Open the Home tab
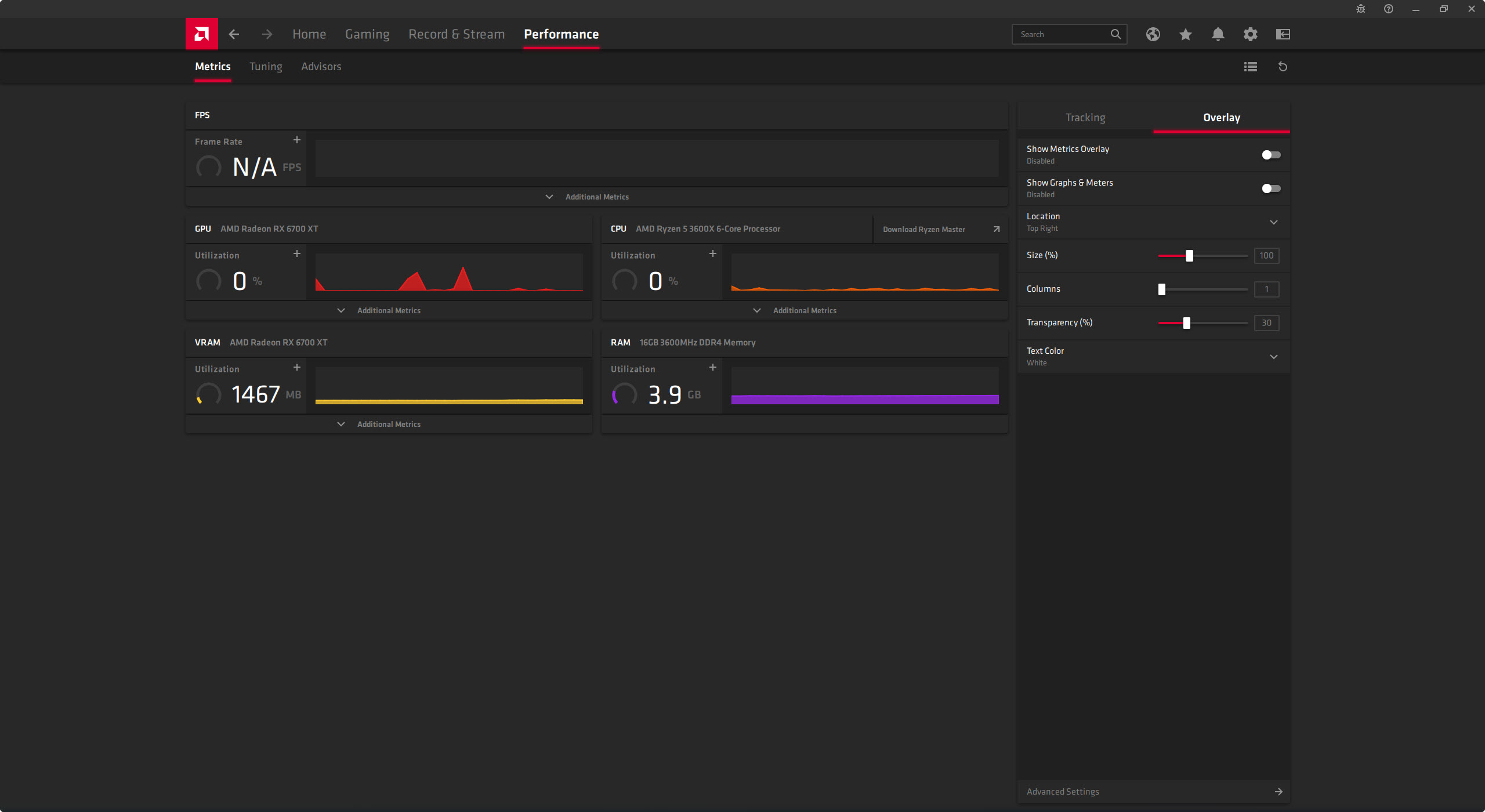The height and width of the screenshot is (812, 1485). [x=309, y=34]
